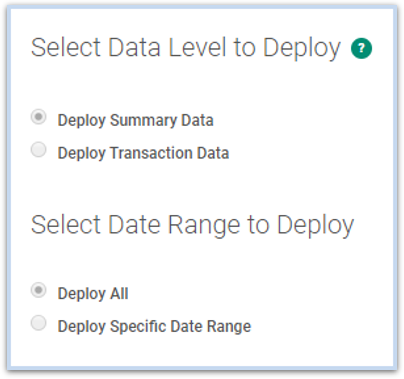The height and width of the screenshot is (379, 404).
Task: Click the Deploy All label text
Action: [x=93, y=294]
